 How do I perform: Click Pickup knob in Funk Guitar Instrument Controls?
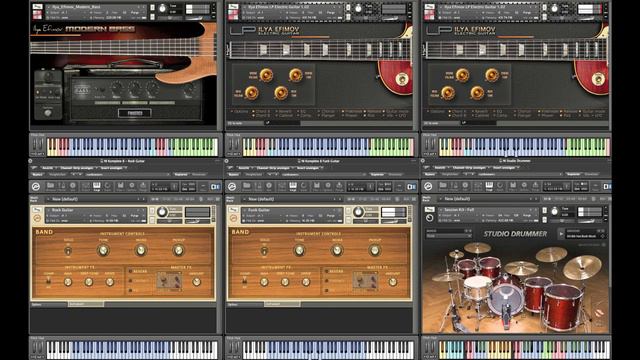coord(374,250)
